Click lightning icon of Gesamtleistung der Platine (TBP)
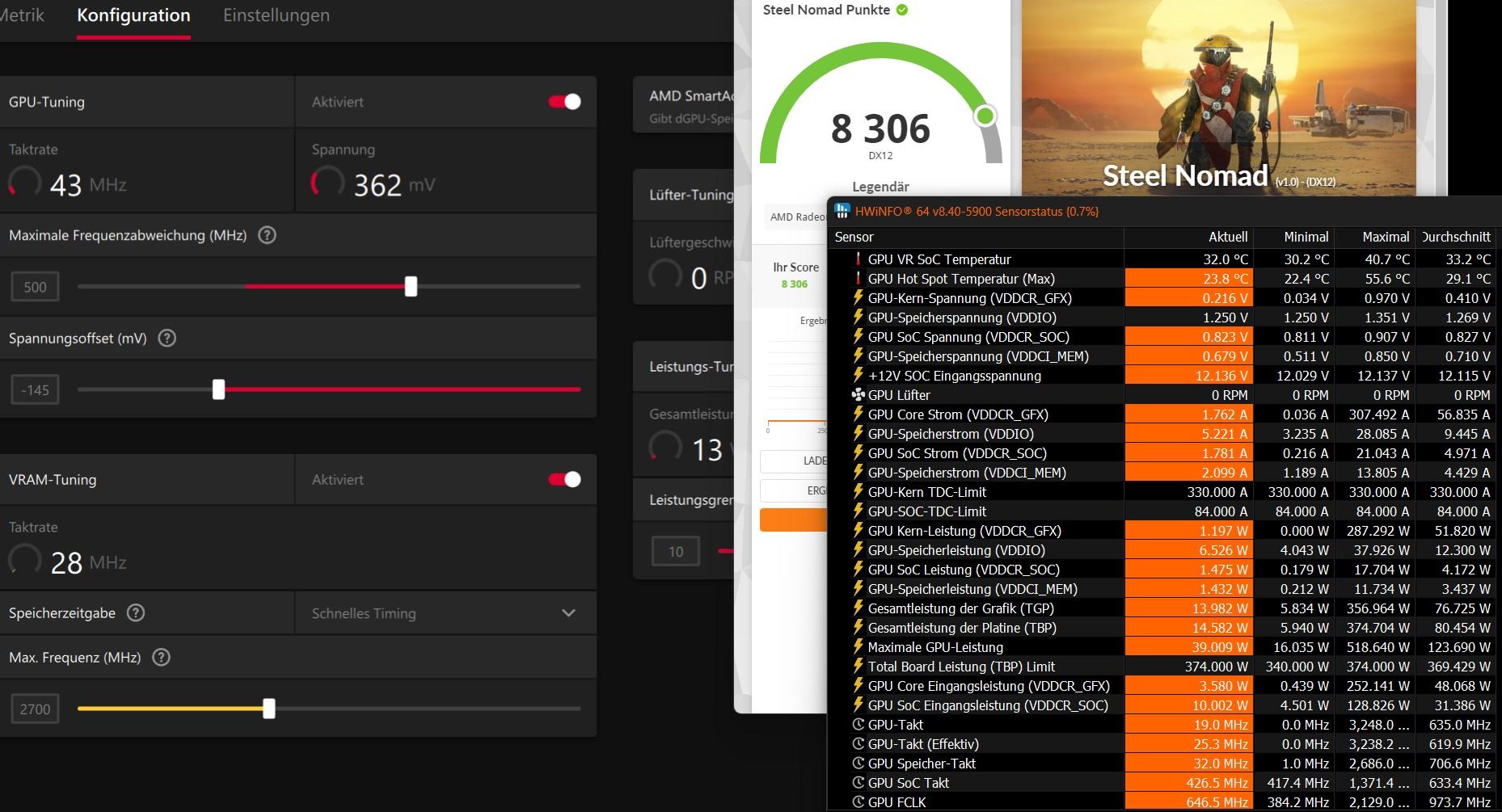 tap(859, 627)
